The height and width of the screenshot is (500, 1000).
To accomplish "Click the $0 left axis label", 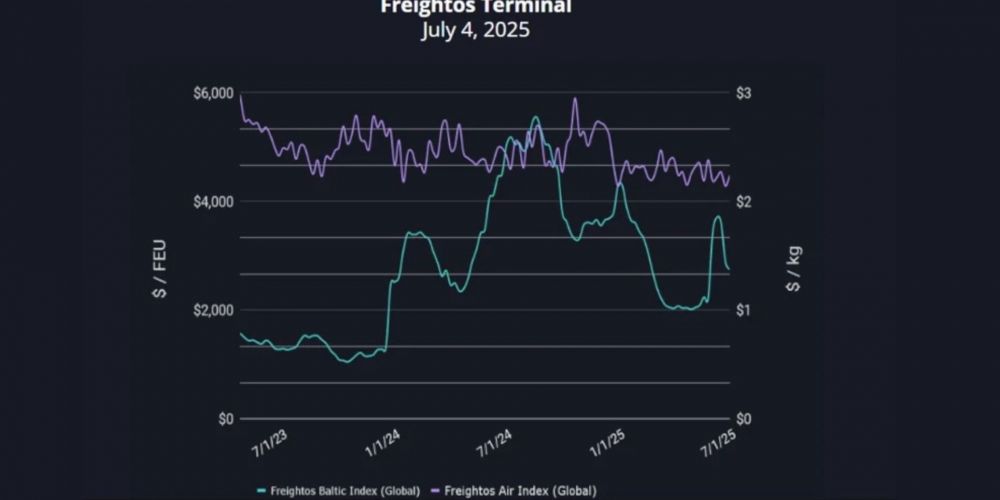I will [x=224, y=418].
